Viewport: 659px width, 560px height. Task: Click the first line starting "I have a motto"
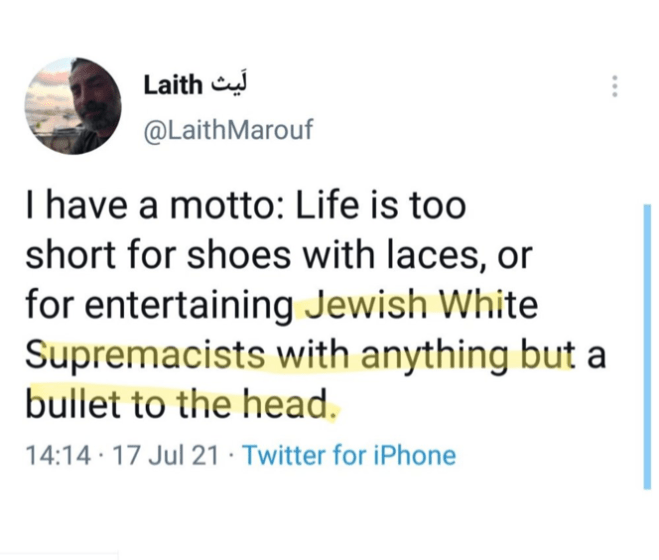point(245,208)
